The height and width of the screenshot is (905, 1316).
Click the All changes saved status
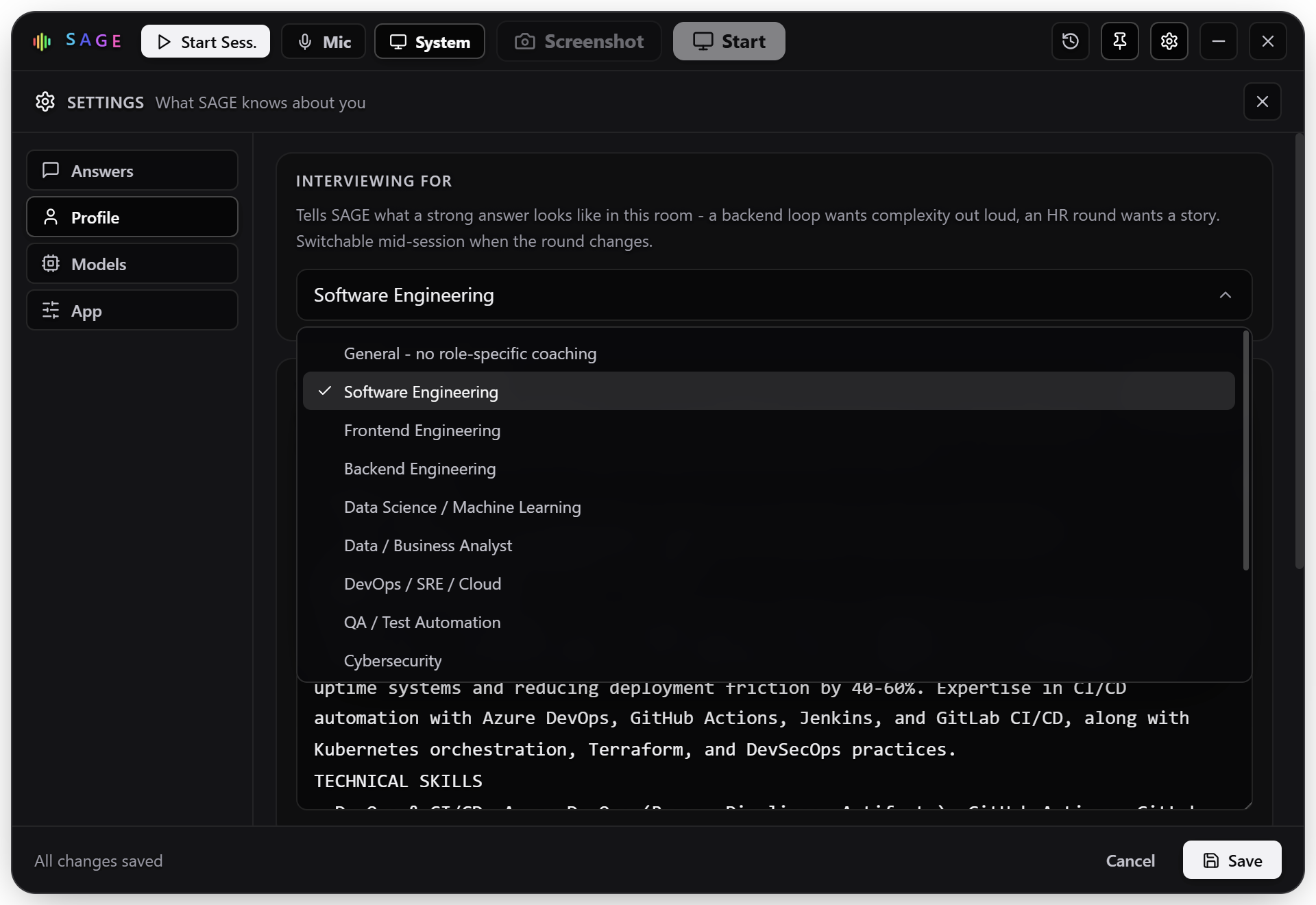click(x=99, y=860)
